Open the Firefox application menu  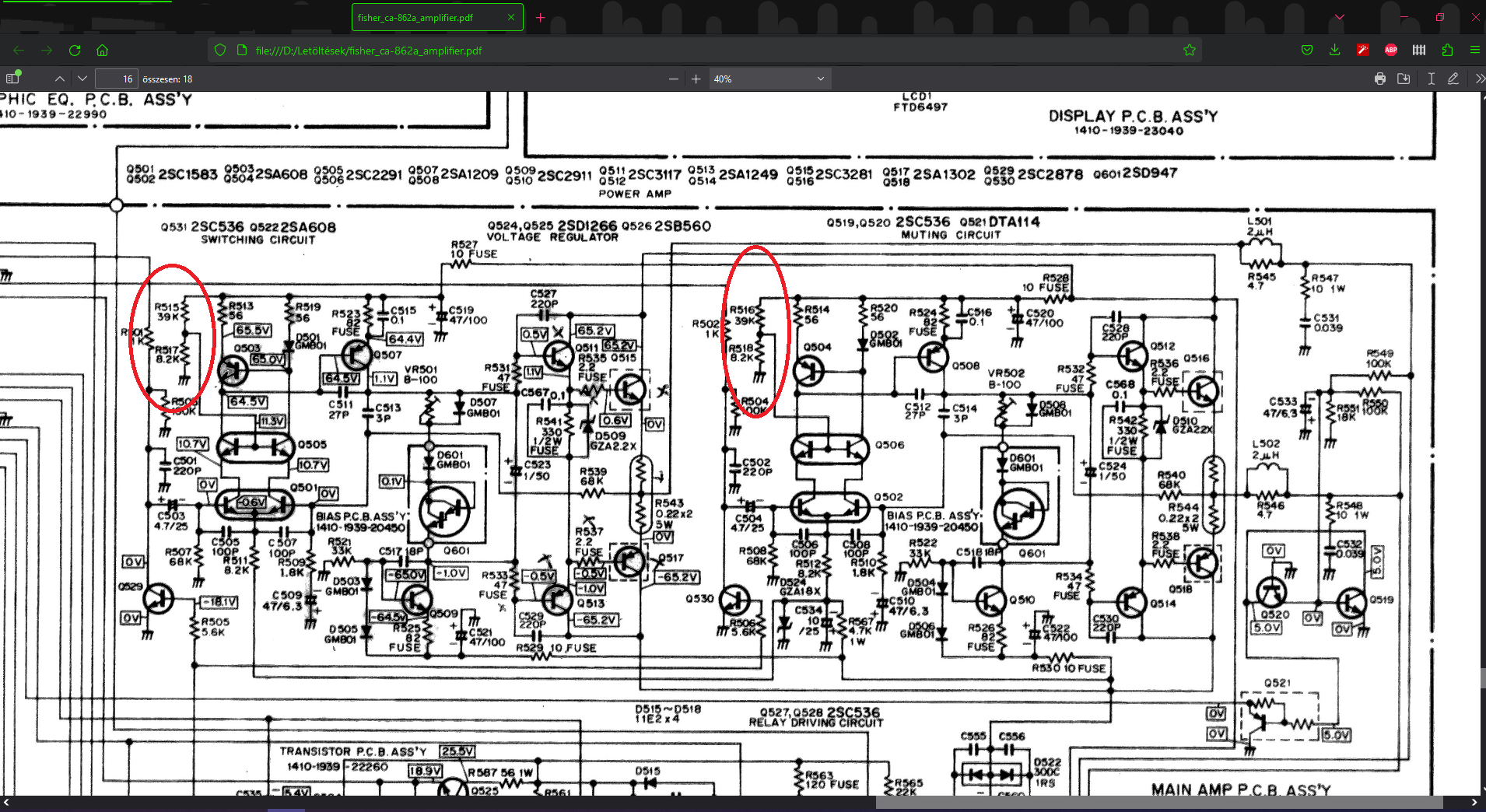(x=1475, y=50)
